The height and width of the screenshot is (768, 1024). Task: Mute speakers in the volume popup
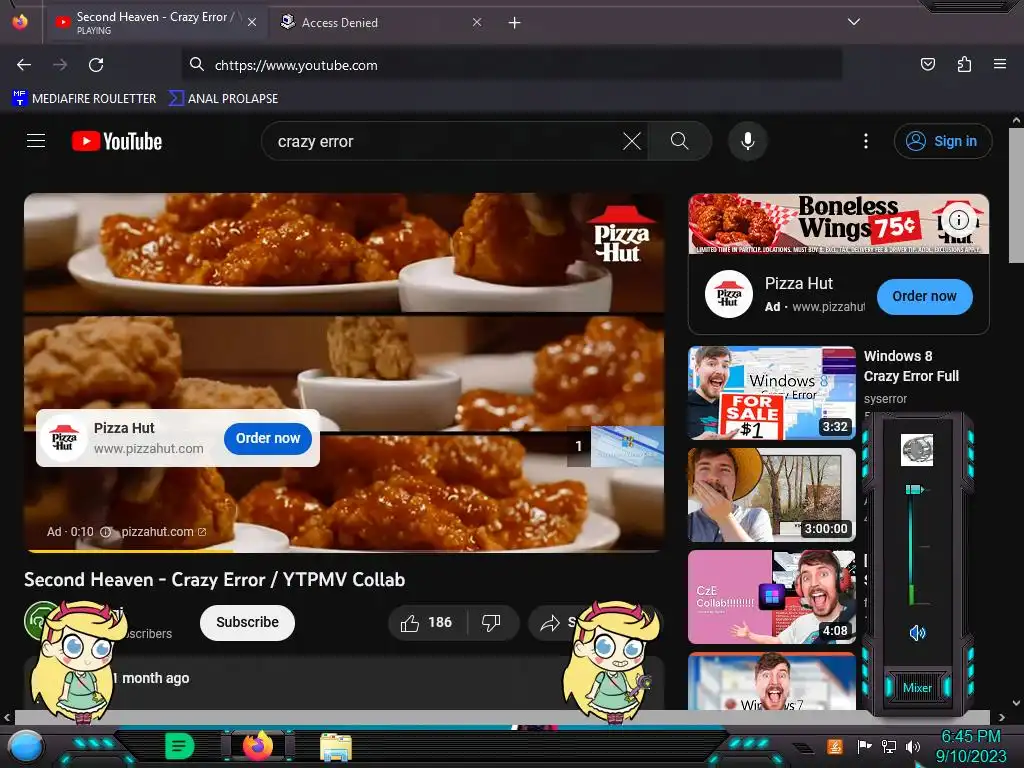click(917, 633)
